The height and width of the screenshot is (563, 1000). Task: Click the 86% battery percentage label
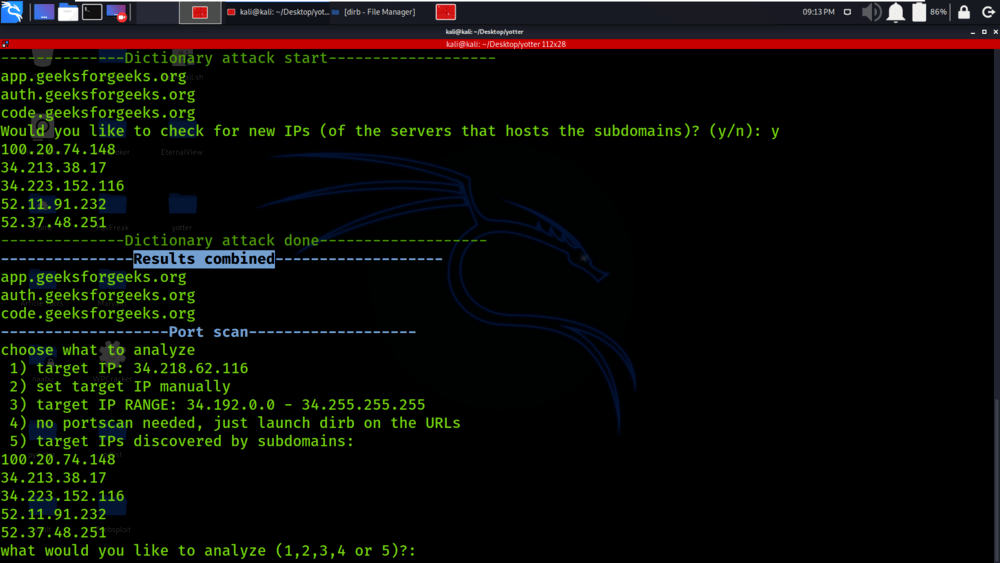coord(938,12)
